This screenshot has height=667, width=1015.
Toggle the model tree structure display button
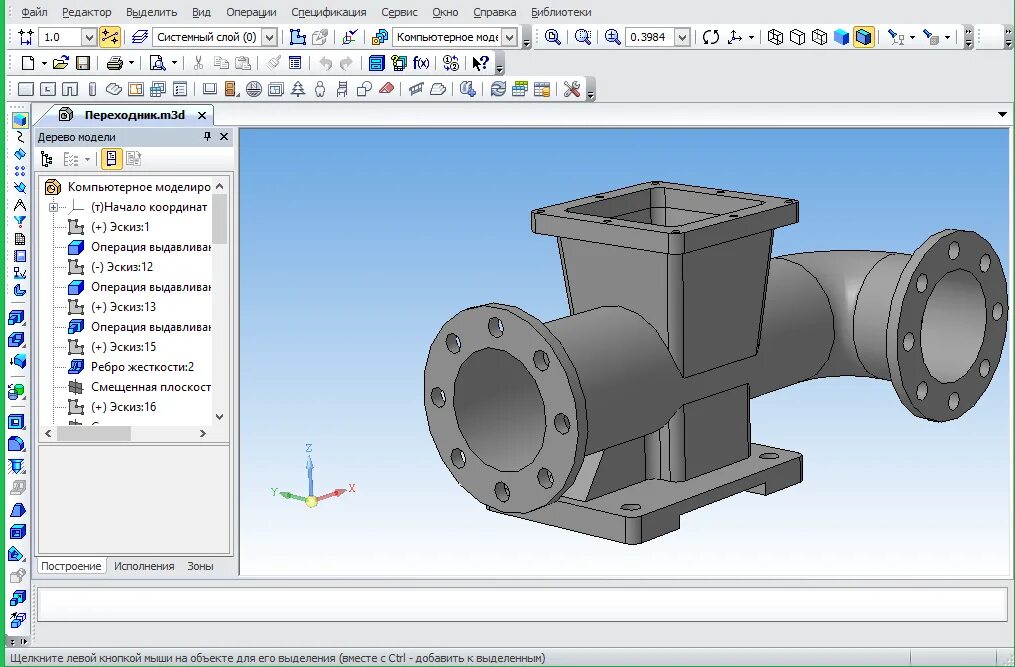point(47,159)
